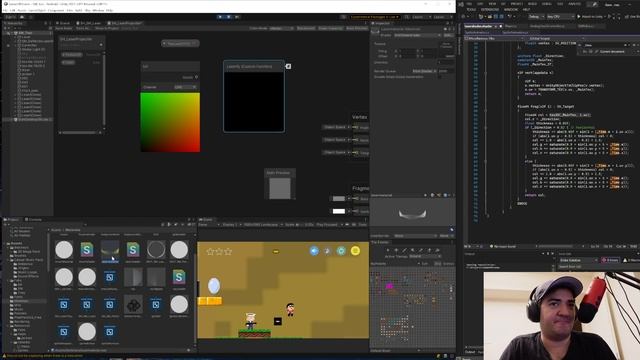Click the yellow round menu button in Game view
The image size is (640, 360).
[x=355, y=251]
